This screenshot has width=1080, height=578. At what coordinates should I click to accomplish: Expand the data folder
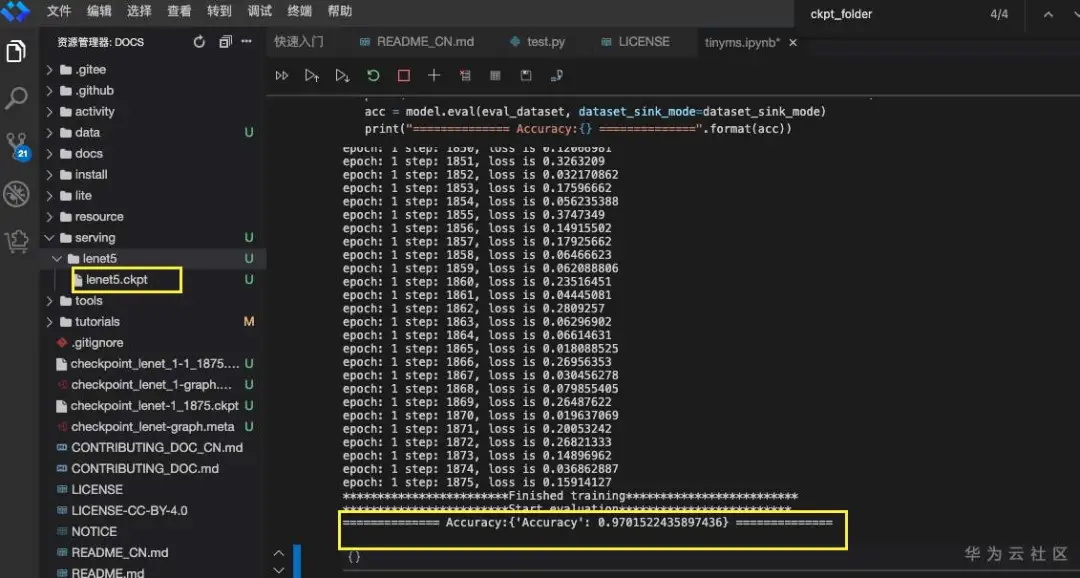pos(87,133)
